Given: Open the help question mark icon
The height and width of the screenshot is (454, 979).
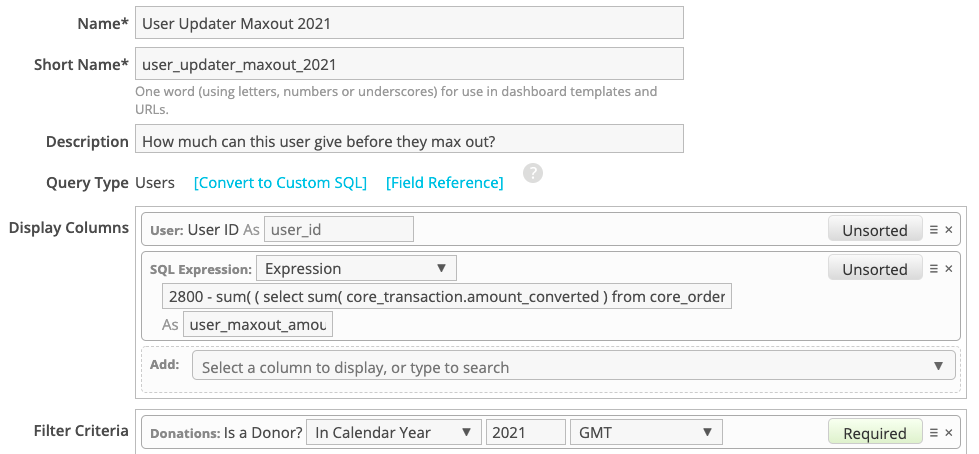Looking at the screenshot, I should (x=533, y=173).
